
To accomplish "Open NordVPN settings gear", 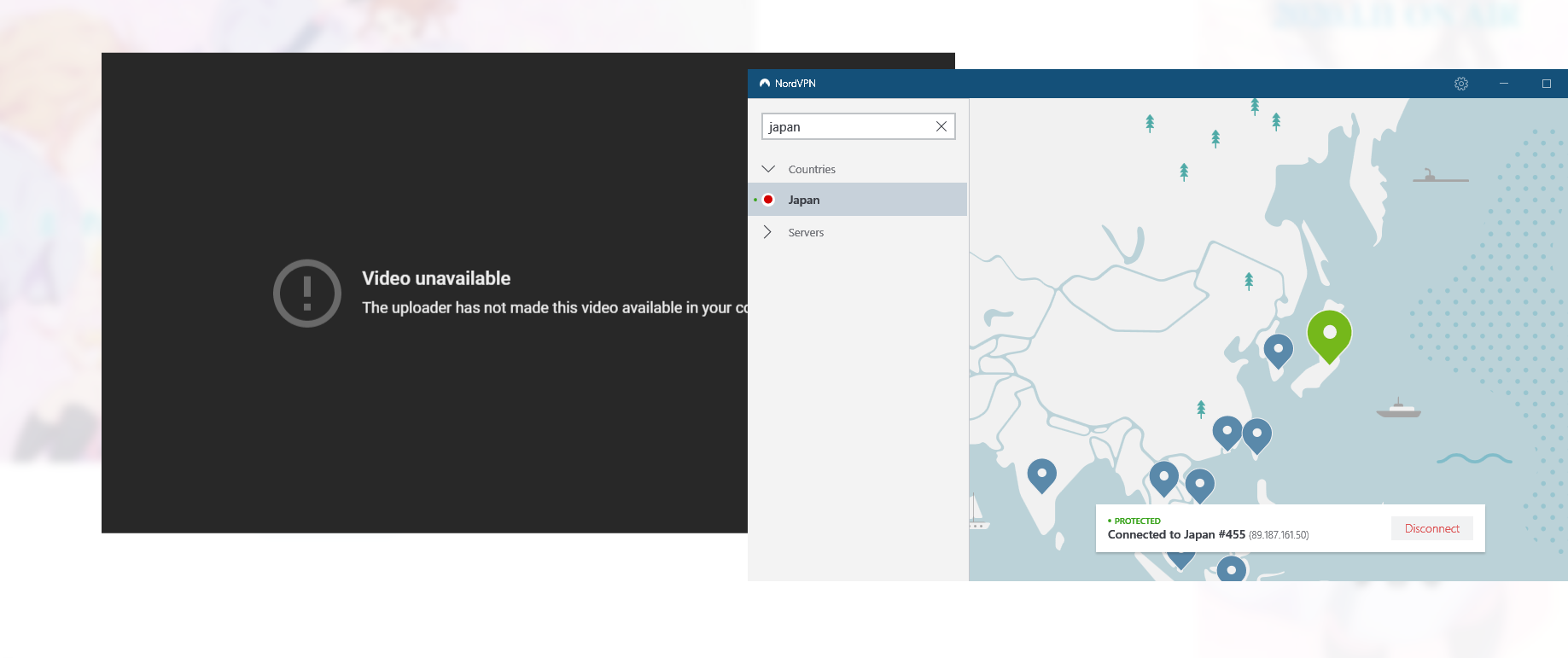I will (1461, 84).
